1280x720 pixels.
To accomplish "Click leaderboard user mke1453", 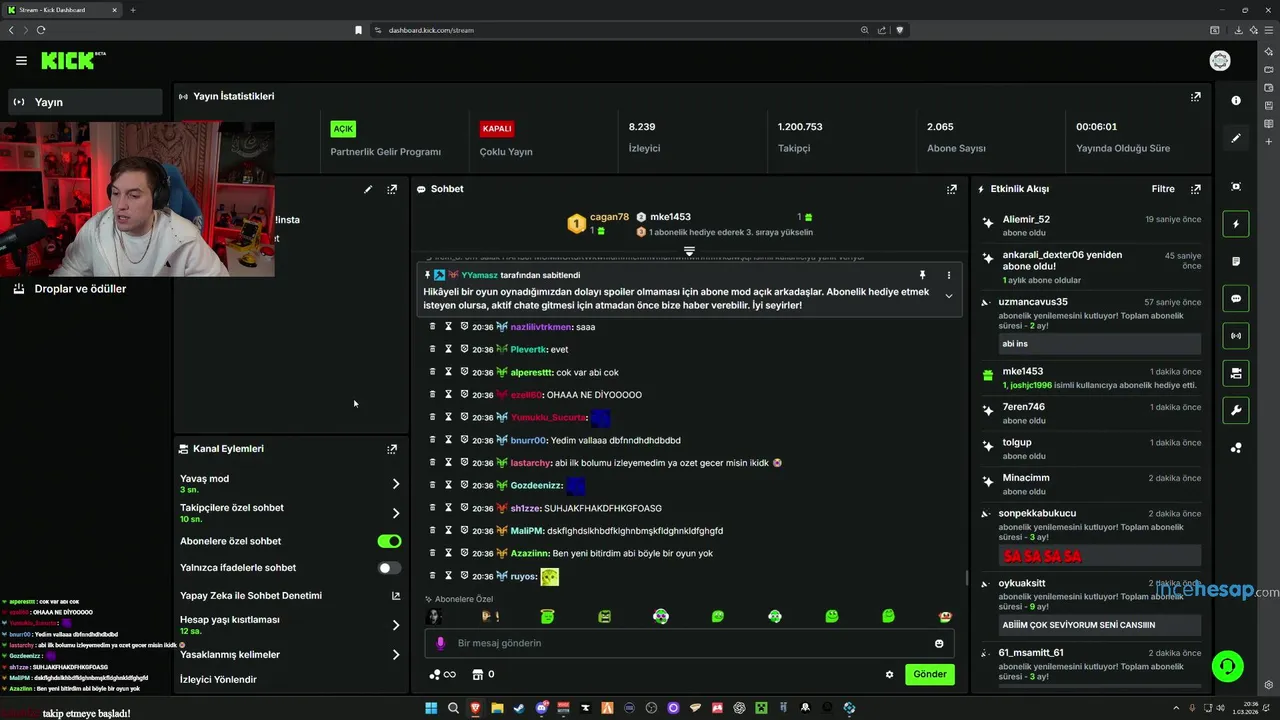I will (670, 217).
